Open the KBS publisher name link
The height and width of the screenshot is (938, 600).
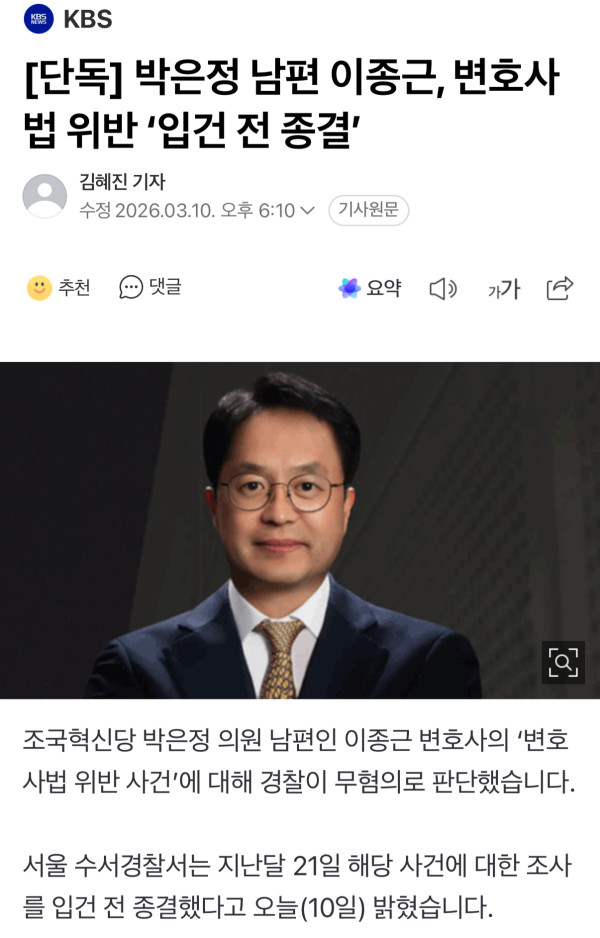[x=87, y=19]
